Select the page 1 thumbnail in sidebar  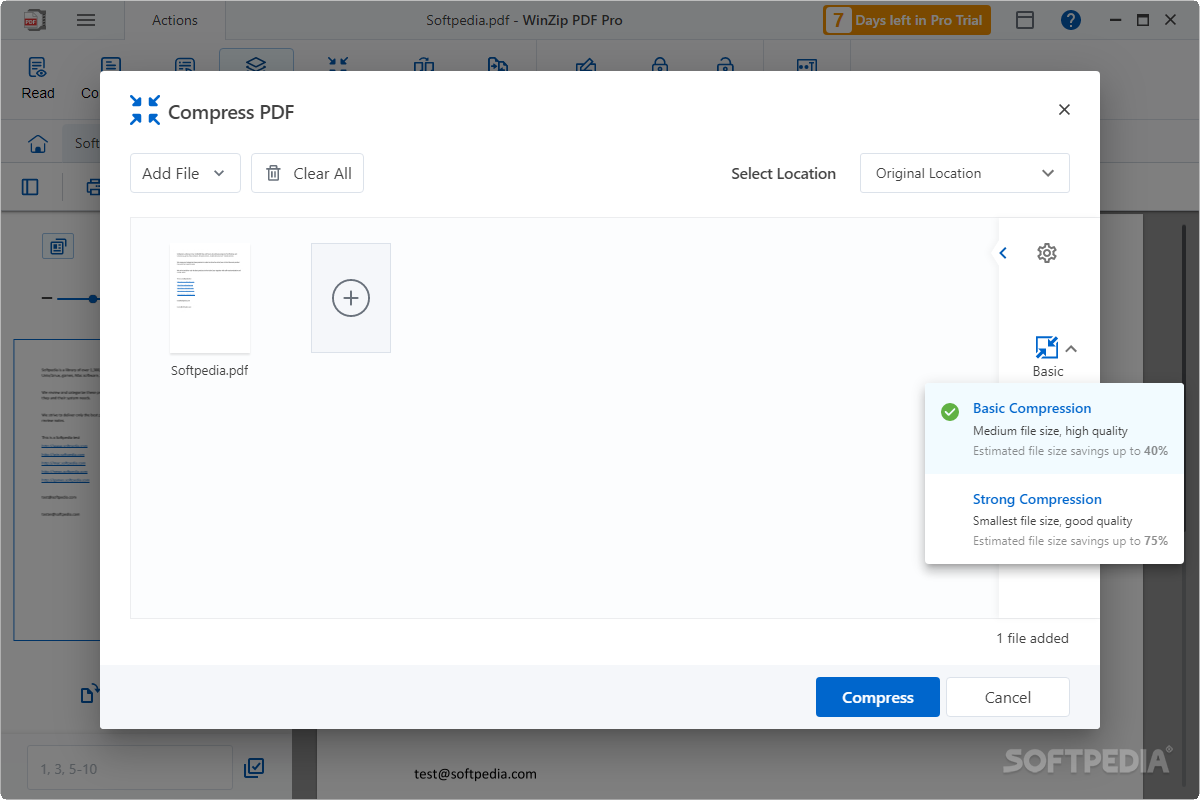pos(56,490)
